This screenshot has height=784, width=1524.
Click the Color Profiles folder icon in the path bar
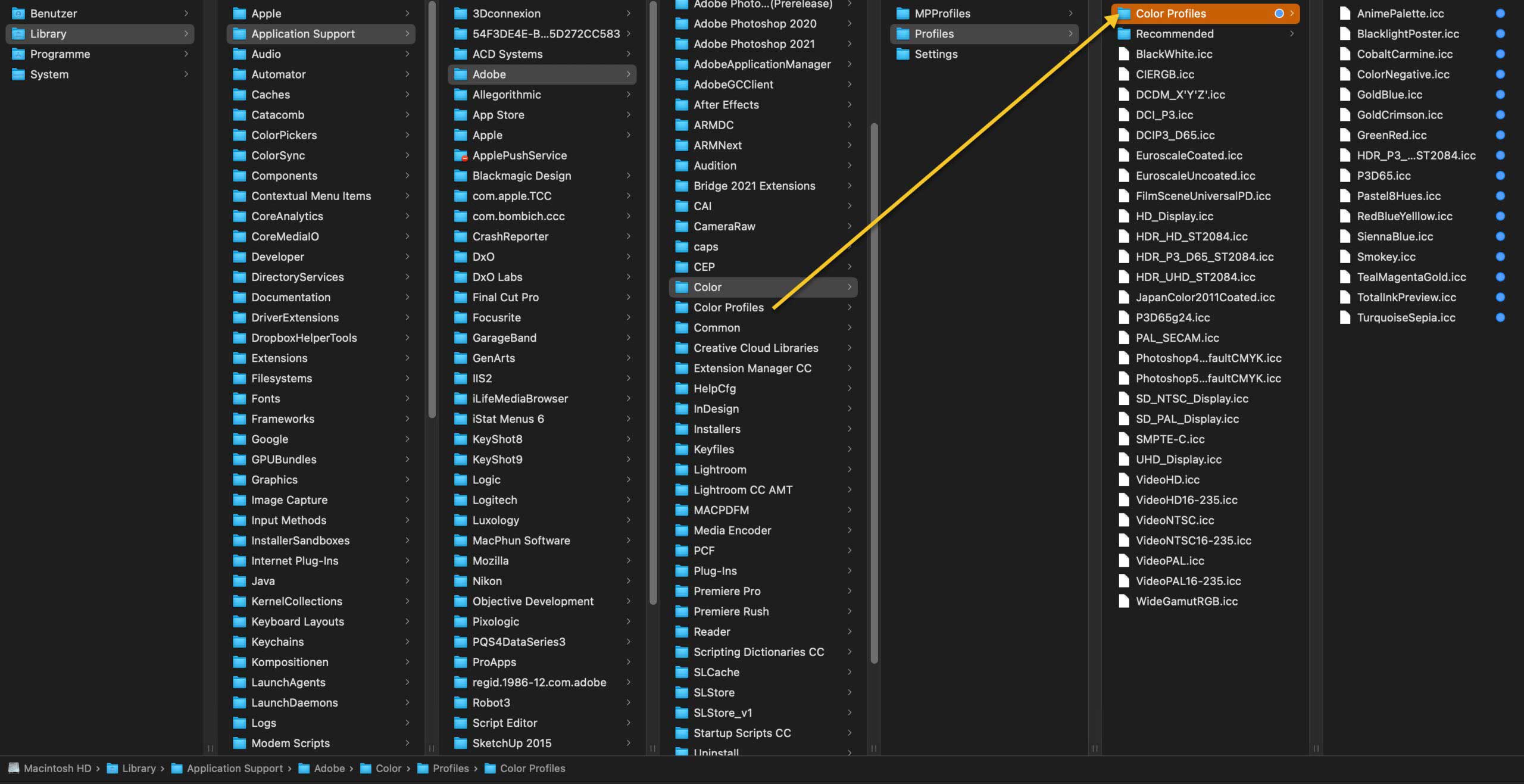490,768
